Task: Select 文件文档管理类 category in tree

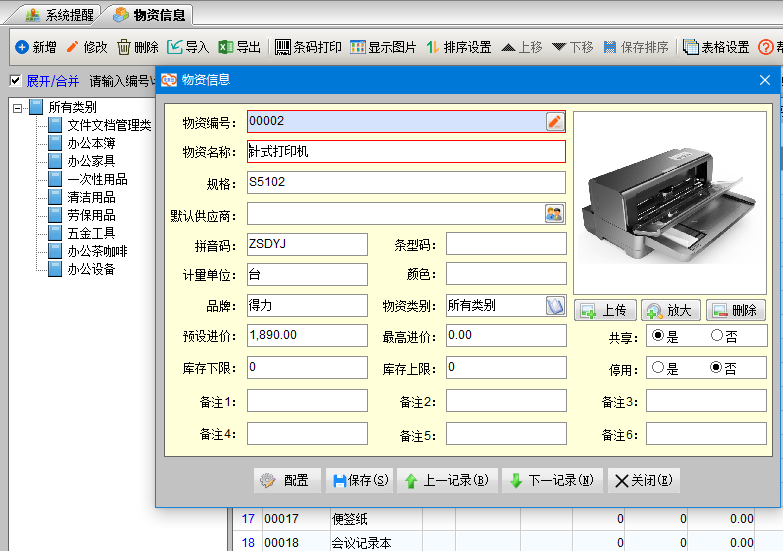Action: pyautogui.click(x=109, y=125)
